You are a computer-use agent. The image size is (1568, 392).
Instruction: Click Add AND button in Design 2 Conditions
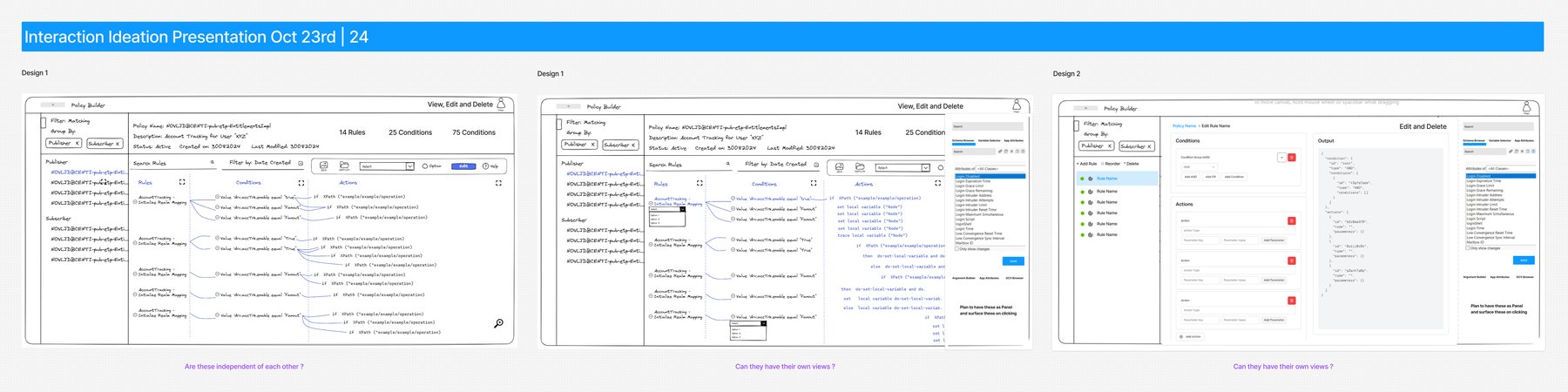point(1191,177)
